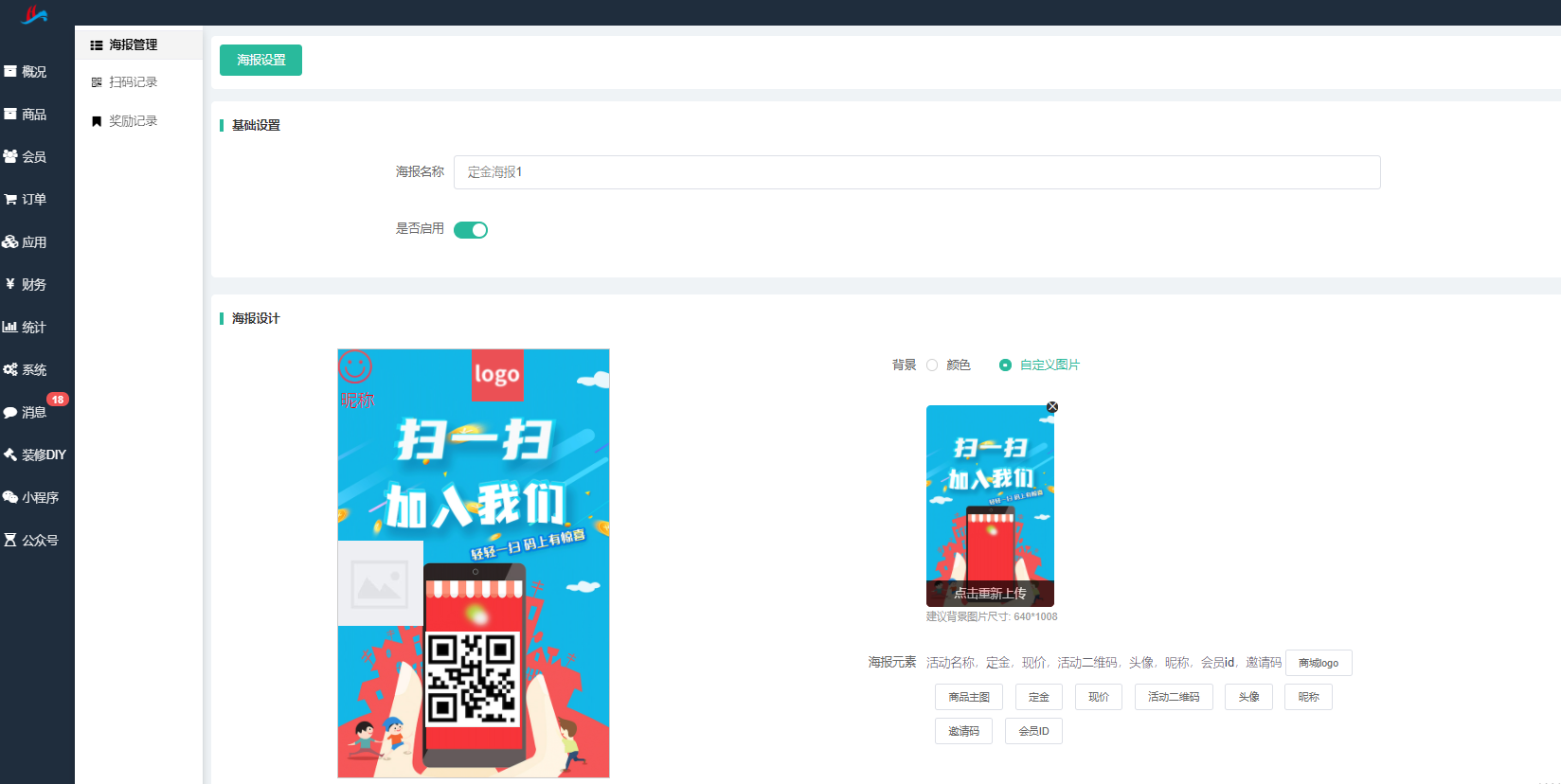Add the 邀请码 element button
1561x784 pixels.
(964, 731)
